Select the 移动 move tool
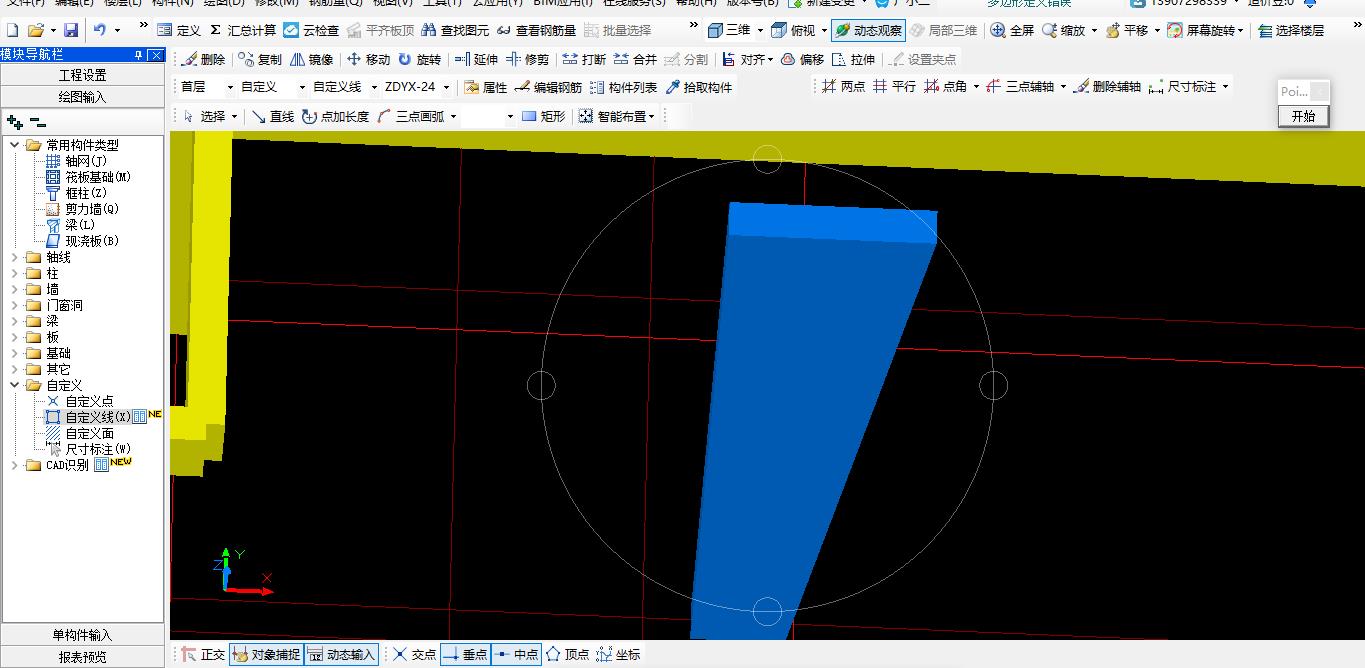 click(x=368, y=59)
